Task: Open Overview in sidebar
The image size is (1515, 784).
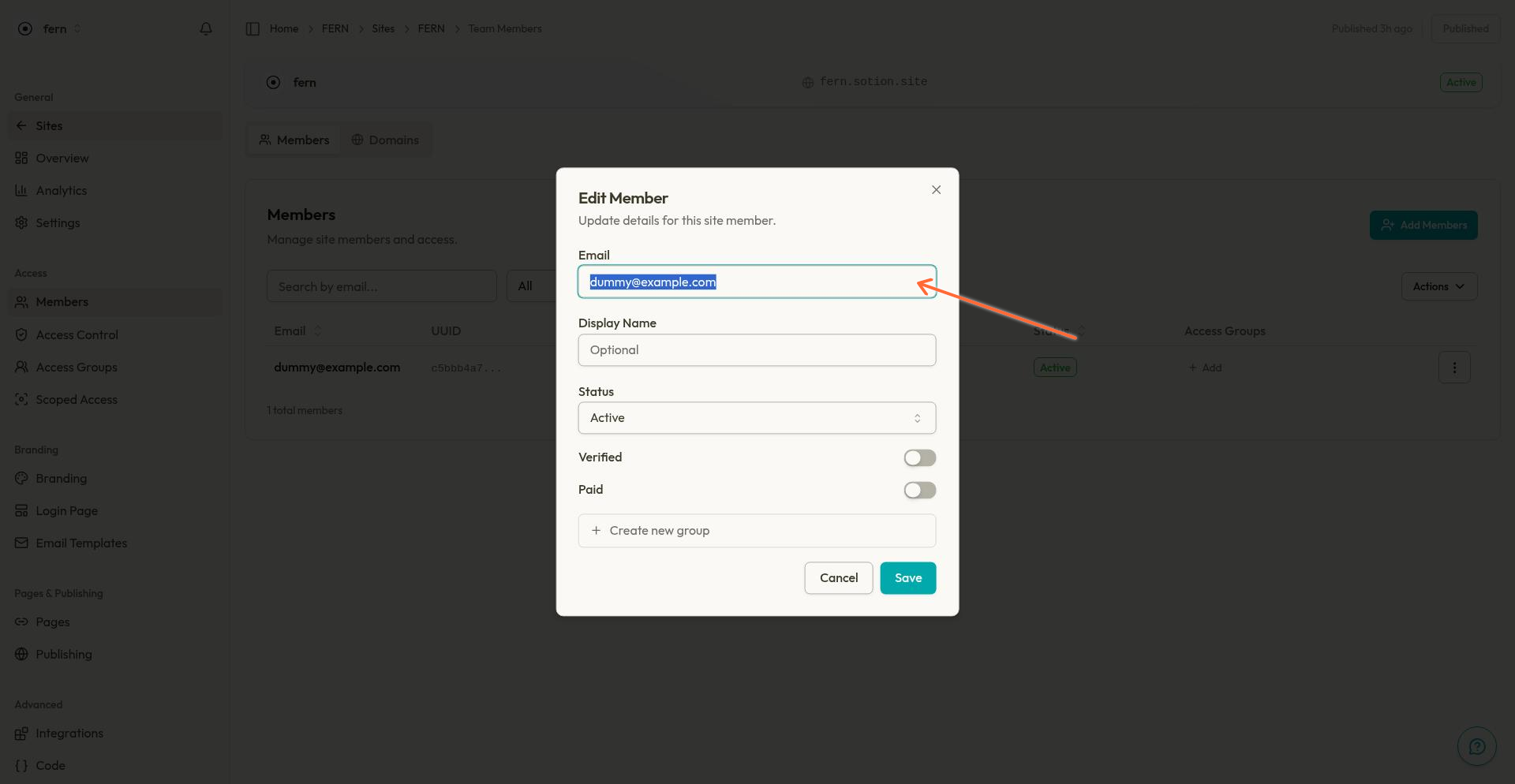Action: pyautogui.click(x=115, y=158)
